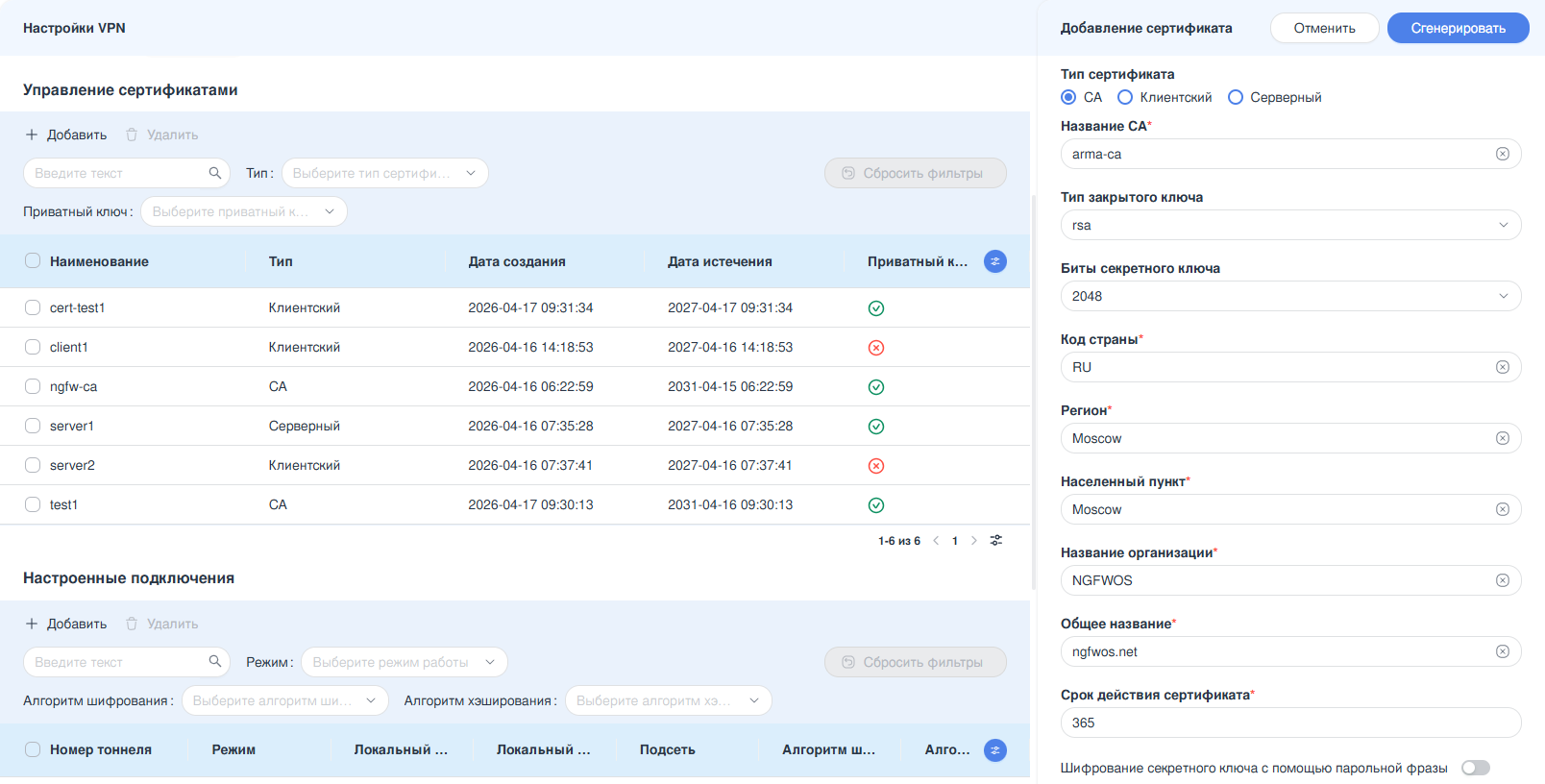Click column settings icon in connections table header
The height and width of the screenshot is (784, 1545).
995,750
